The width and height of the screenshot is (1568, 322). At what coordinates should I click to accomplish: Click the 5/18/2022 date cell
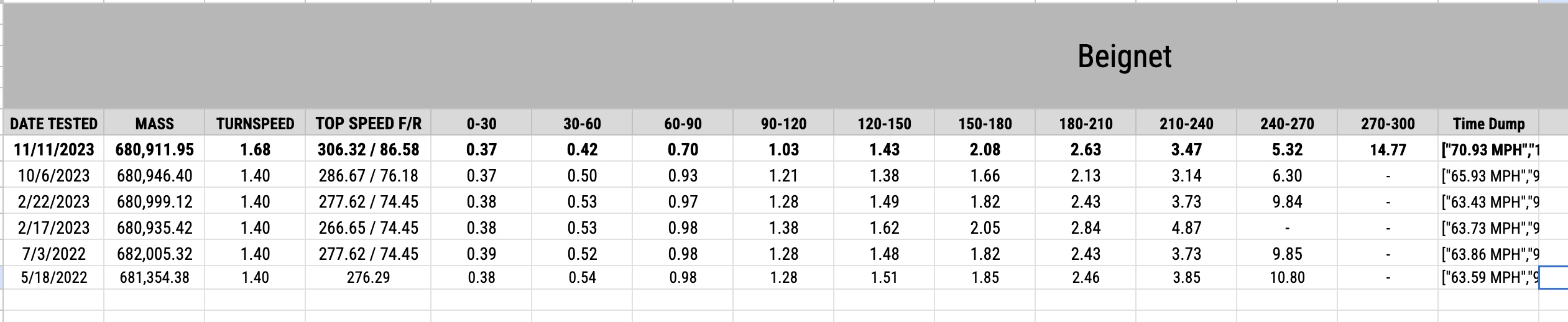point(53,277)
